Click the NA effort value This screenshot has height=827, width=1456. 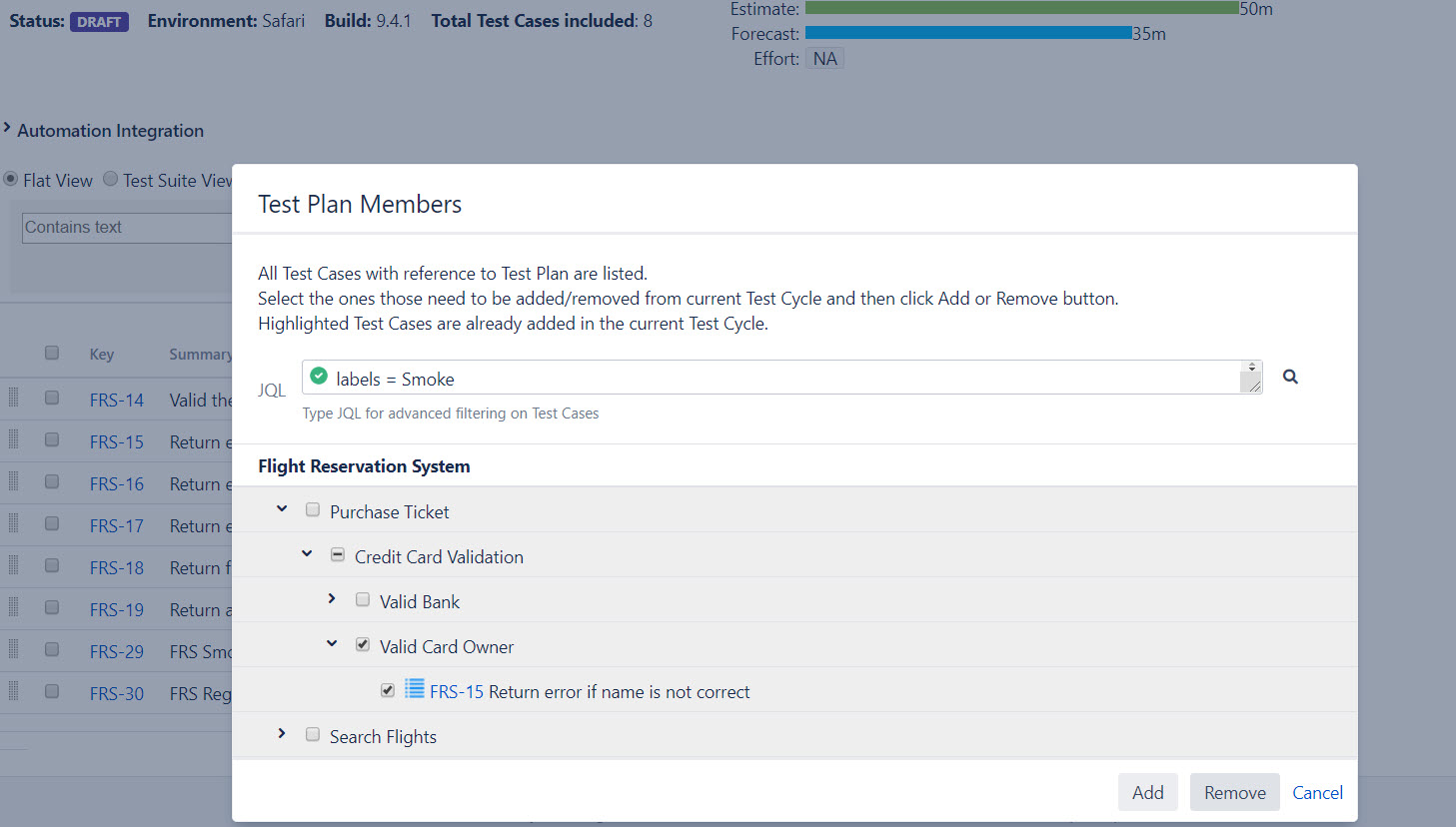824,58
